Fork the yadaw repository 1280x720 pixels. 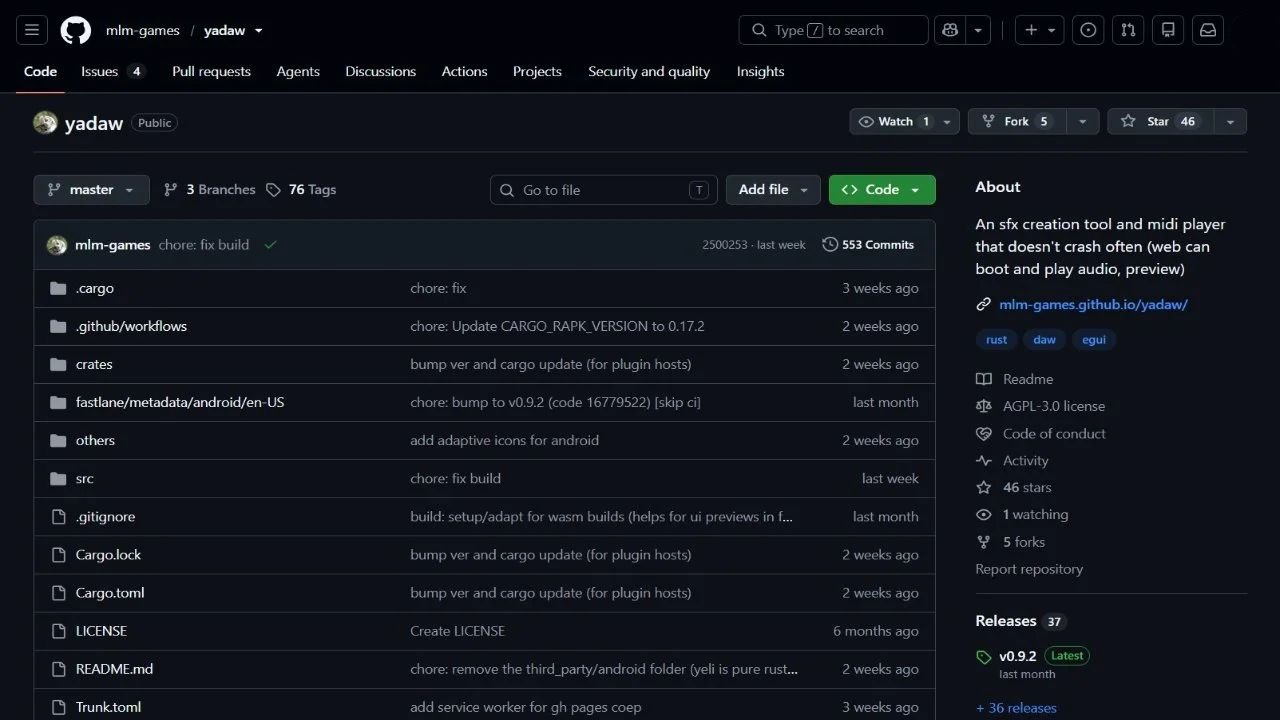pyautogui.click(x=1016, y=121)
